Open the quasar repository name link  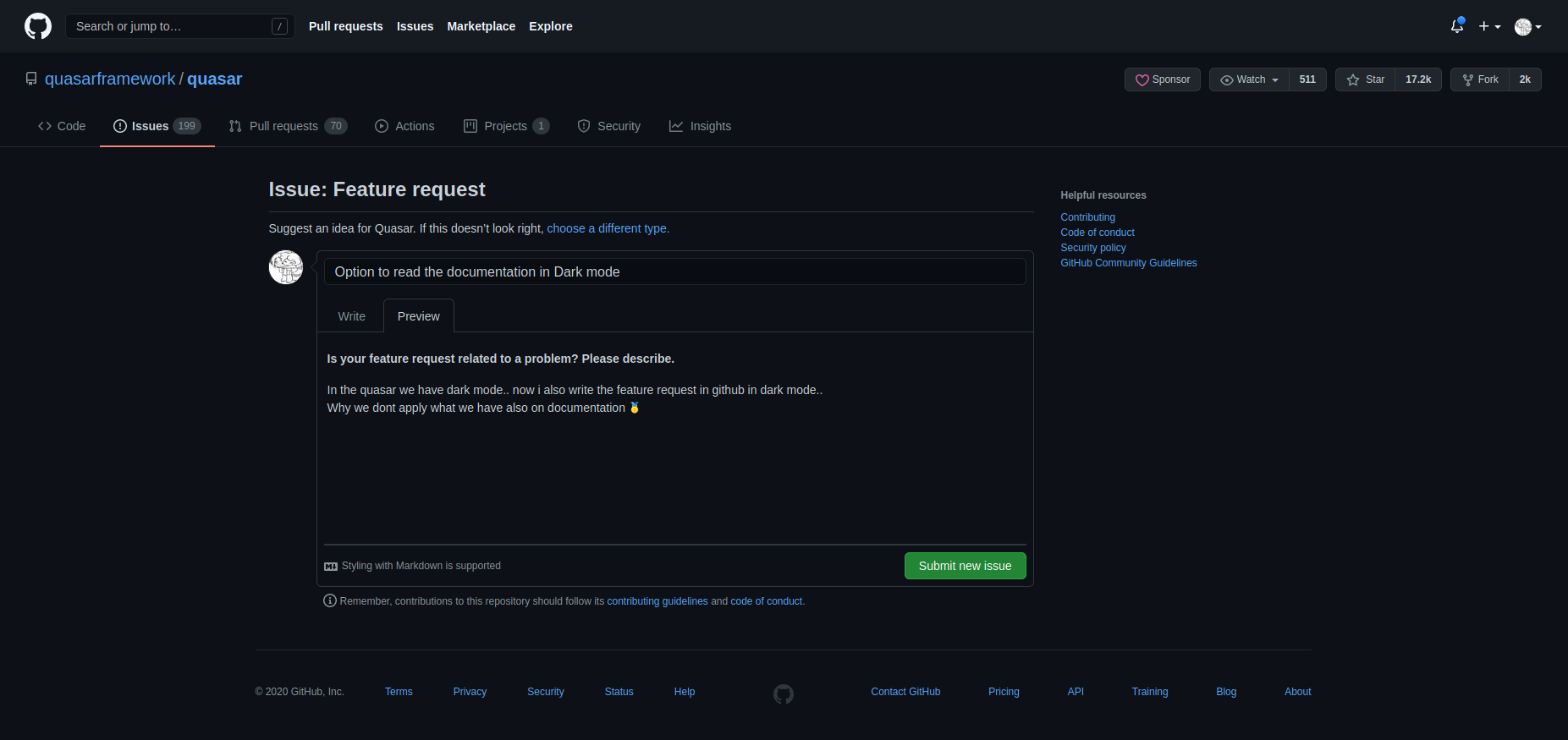click(214, 79)
